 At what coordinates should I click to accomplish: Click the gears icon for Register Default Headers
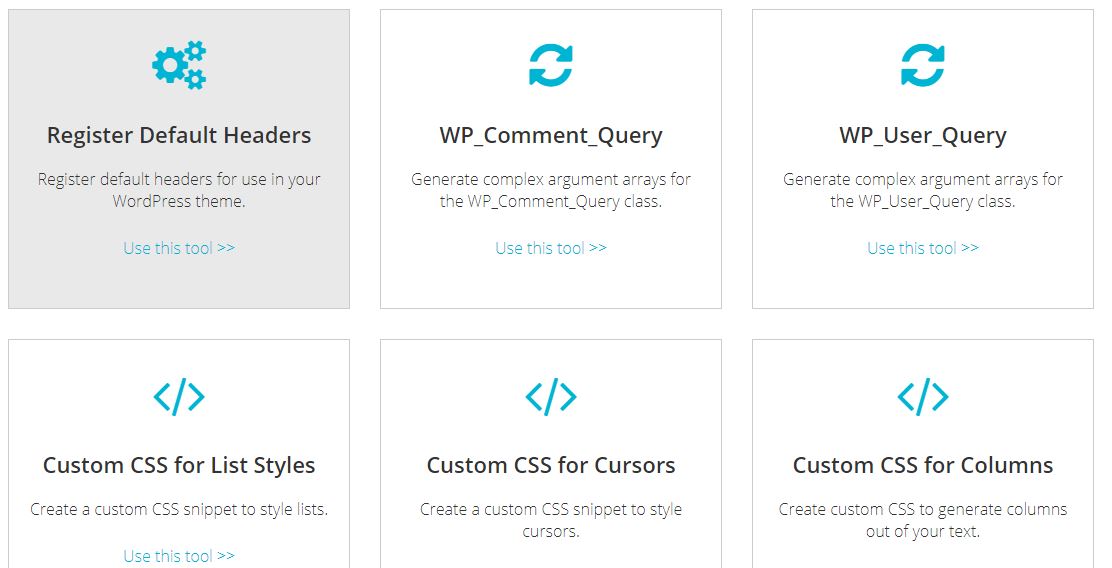click(x=179, y=65)
